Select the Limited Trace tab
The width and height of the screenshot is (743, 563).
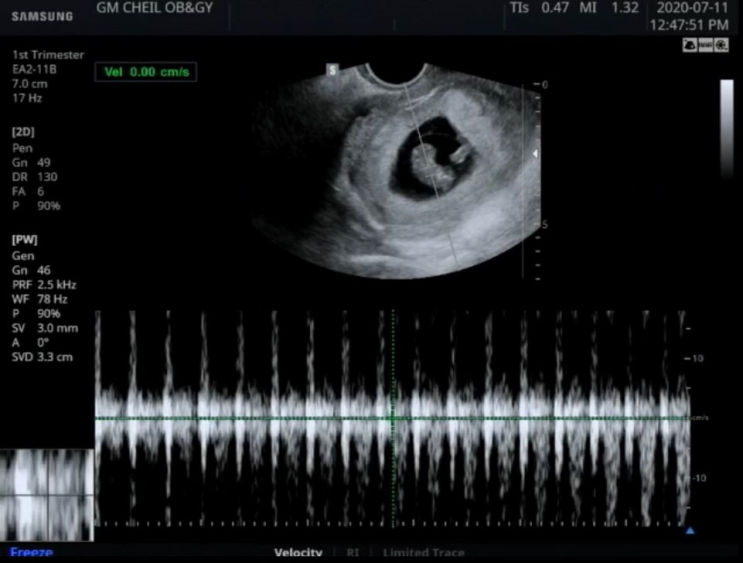(x=424, y=553)
